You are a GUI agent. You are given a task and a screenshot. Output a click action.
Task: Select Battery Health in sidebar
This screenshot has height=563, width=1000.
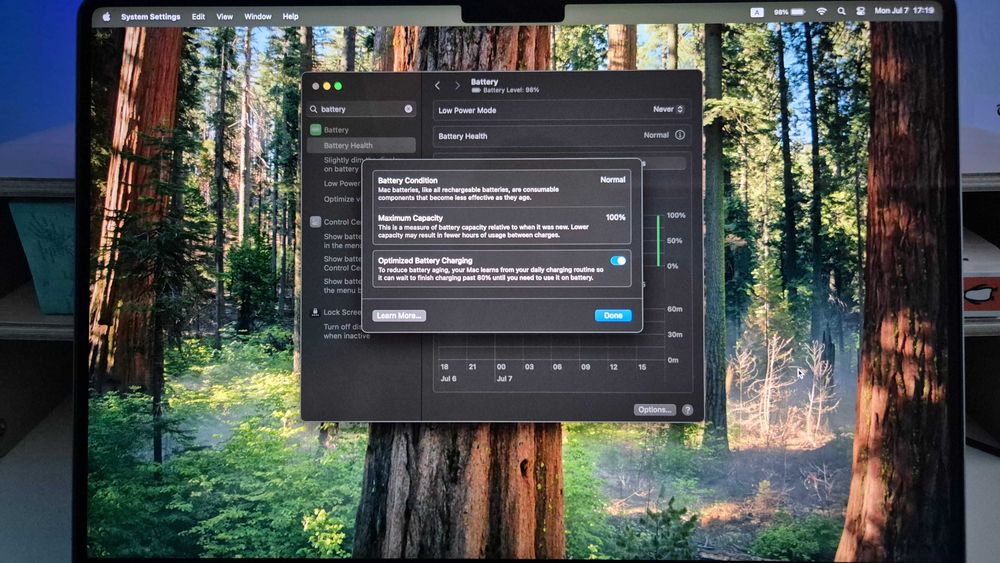[x=361, y=145]
